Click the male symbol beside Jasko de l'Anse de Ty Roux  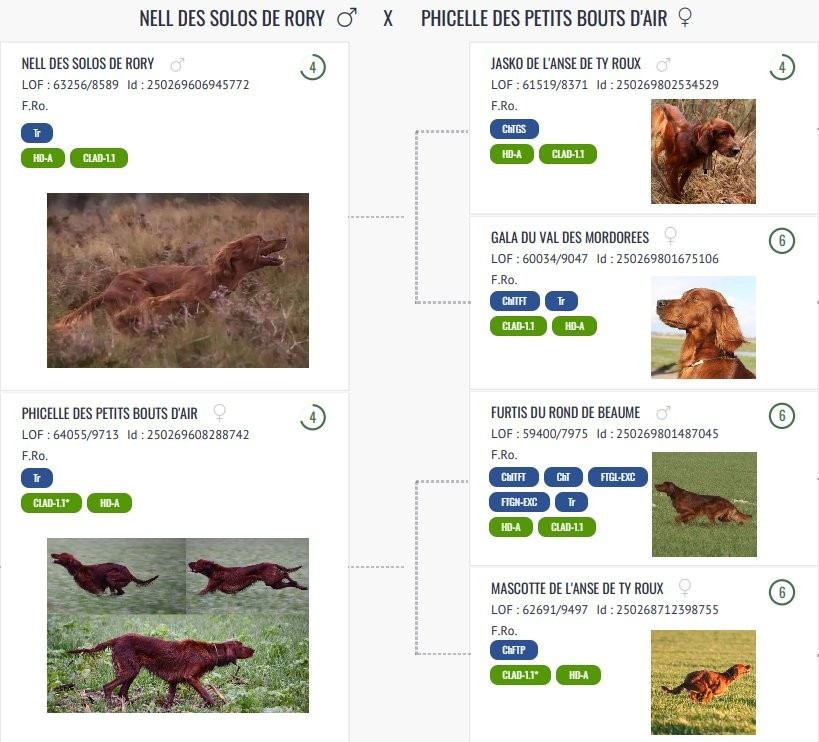pos(662,64)
